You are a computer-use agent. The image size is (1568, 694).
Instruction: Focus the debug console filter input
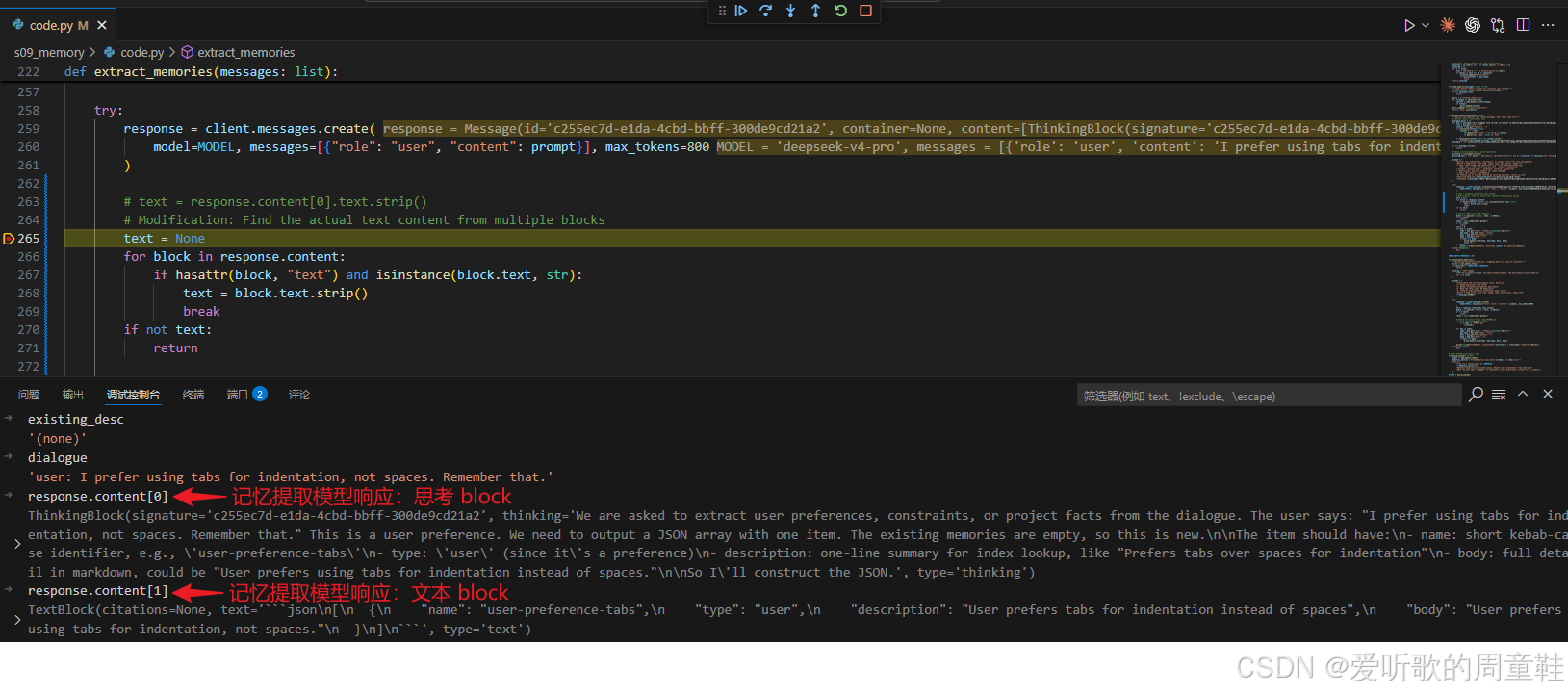(1269, 396)
